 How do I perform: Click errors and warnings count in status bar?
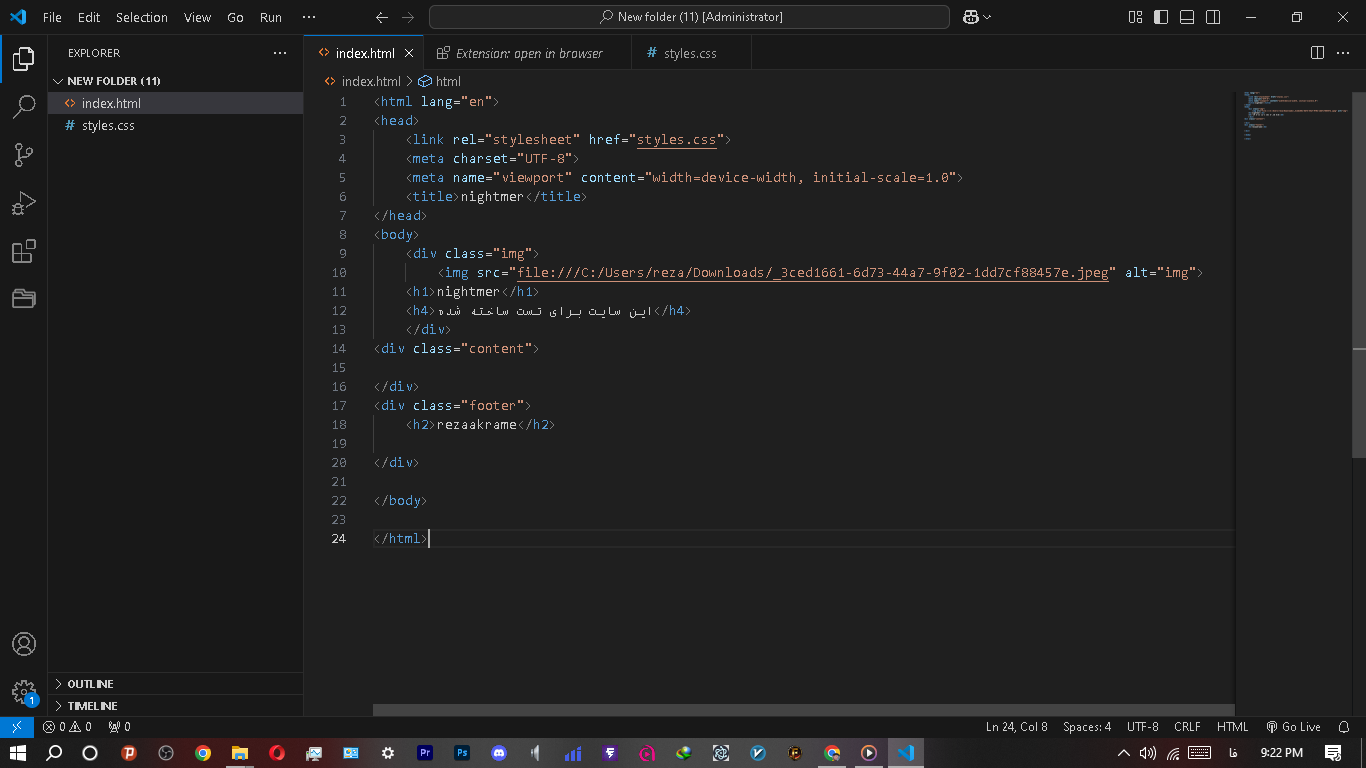coord(67,727)
